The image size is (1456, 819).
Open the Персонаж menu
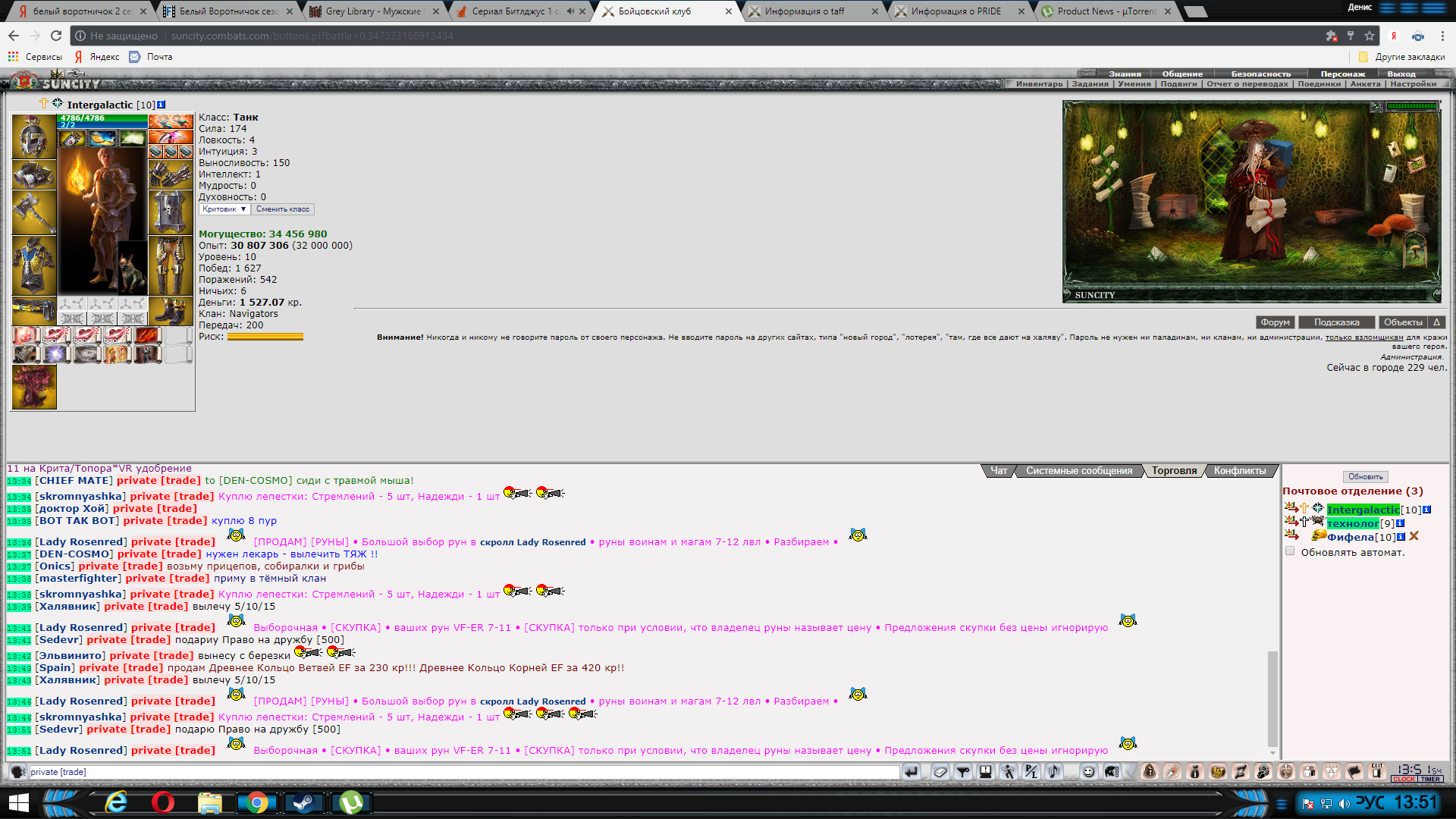pyautogui.click(x=1343, y=74)
